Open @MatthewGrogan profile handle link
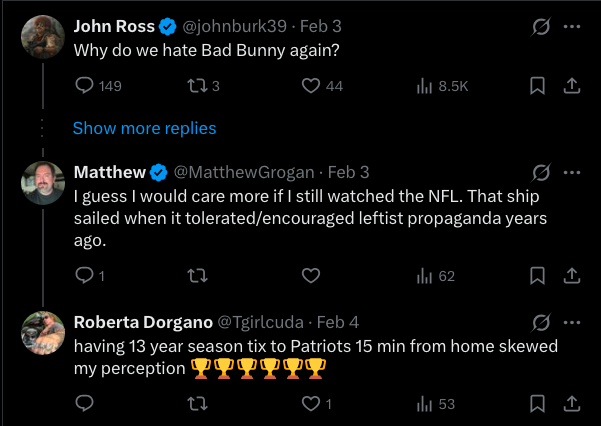Screen dimensions: 601x426 coord(244,173)
